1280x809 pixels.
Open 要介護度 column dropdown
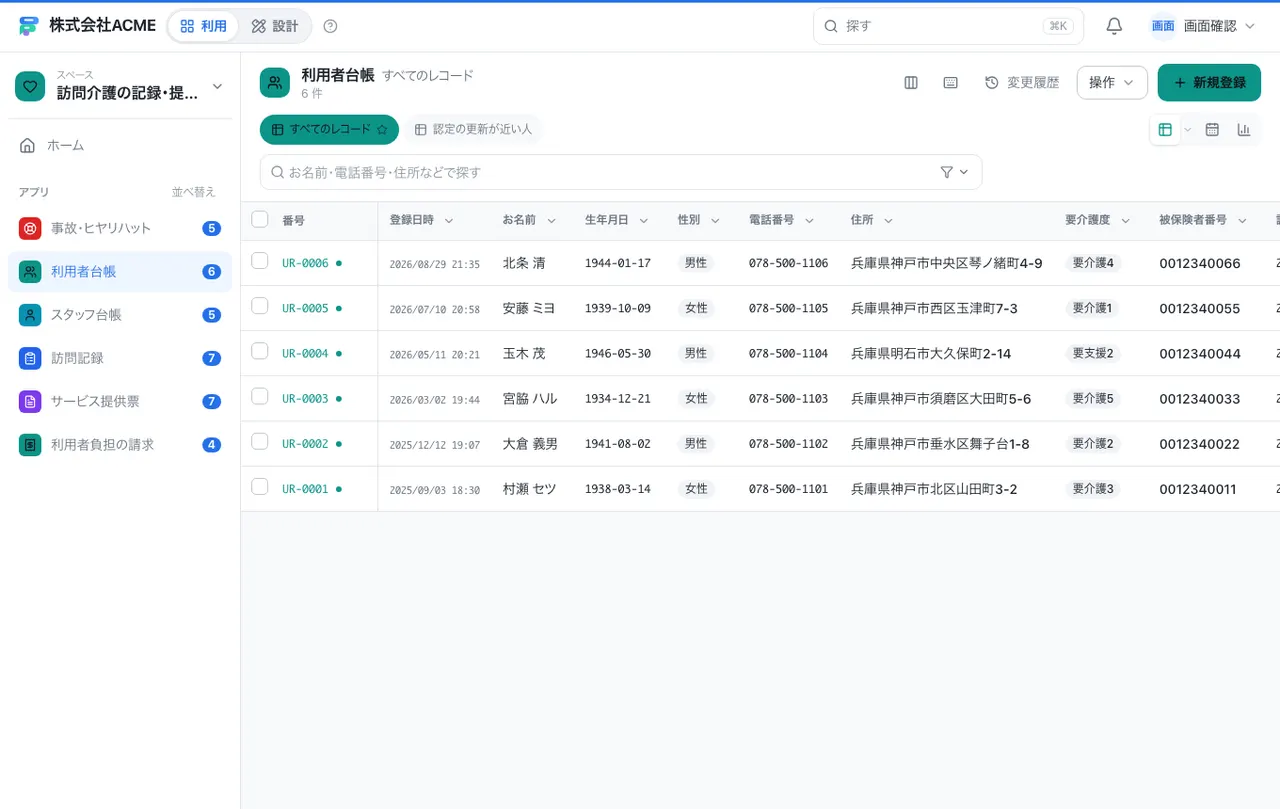point(1125,221)
